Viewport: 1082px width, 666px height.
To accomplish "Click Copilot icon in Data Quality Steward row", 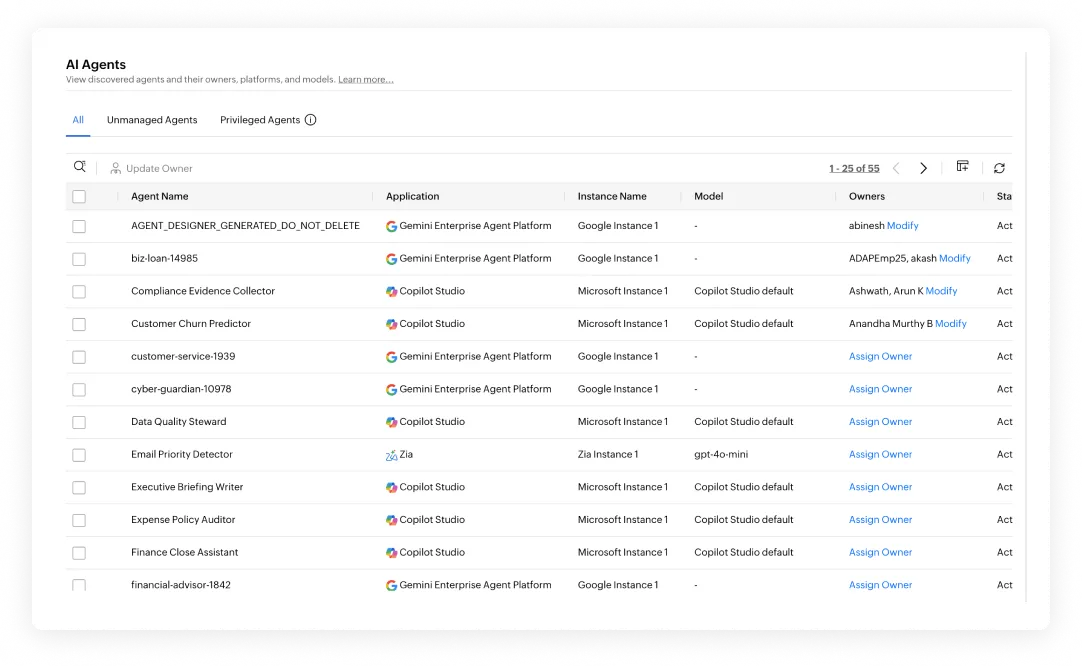I will click(x=391, y=422).
